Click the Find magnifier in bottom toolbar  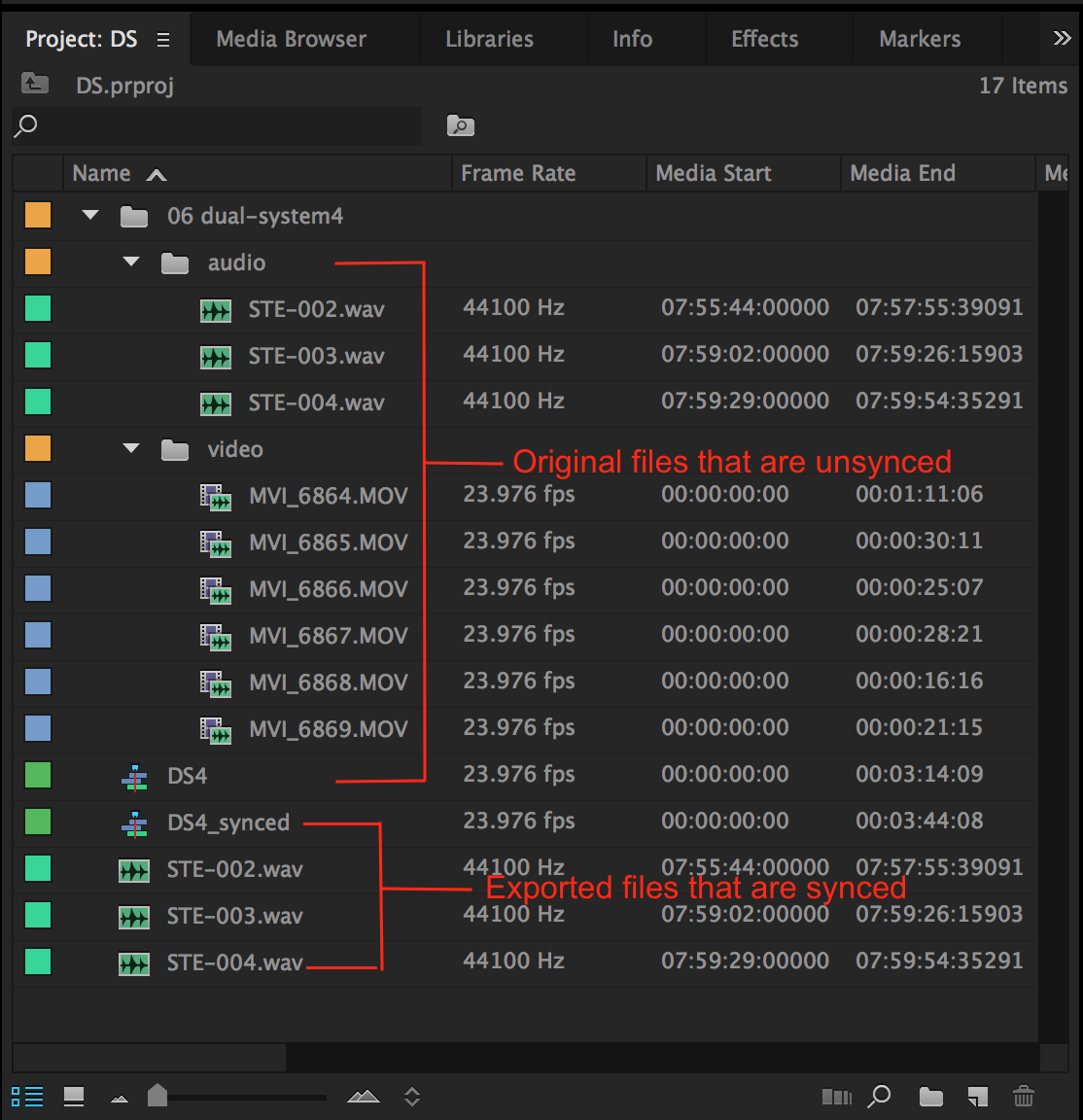click(x=879, y=1097)
